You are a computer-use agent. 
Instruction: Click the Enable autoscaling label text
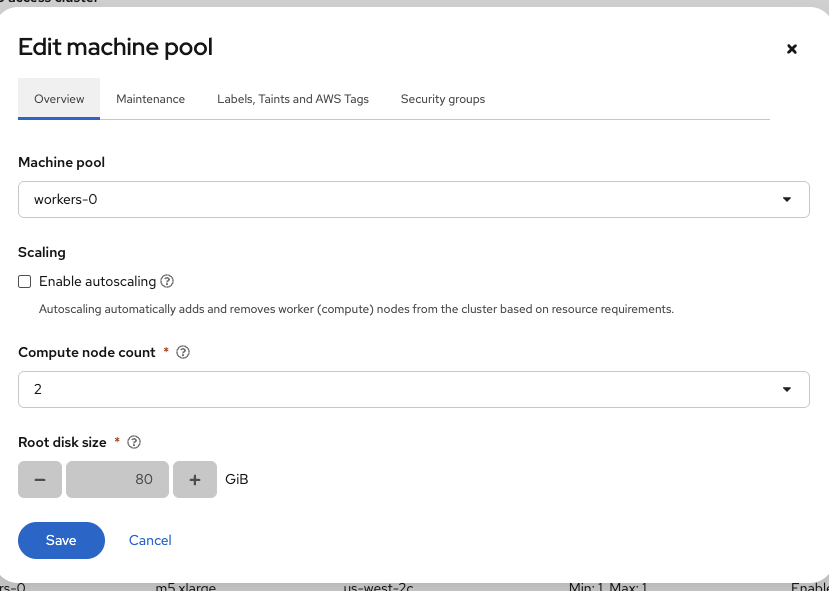pos(96,282)
